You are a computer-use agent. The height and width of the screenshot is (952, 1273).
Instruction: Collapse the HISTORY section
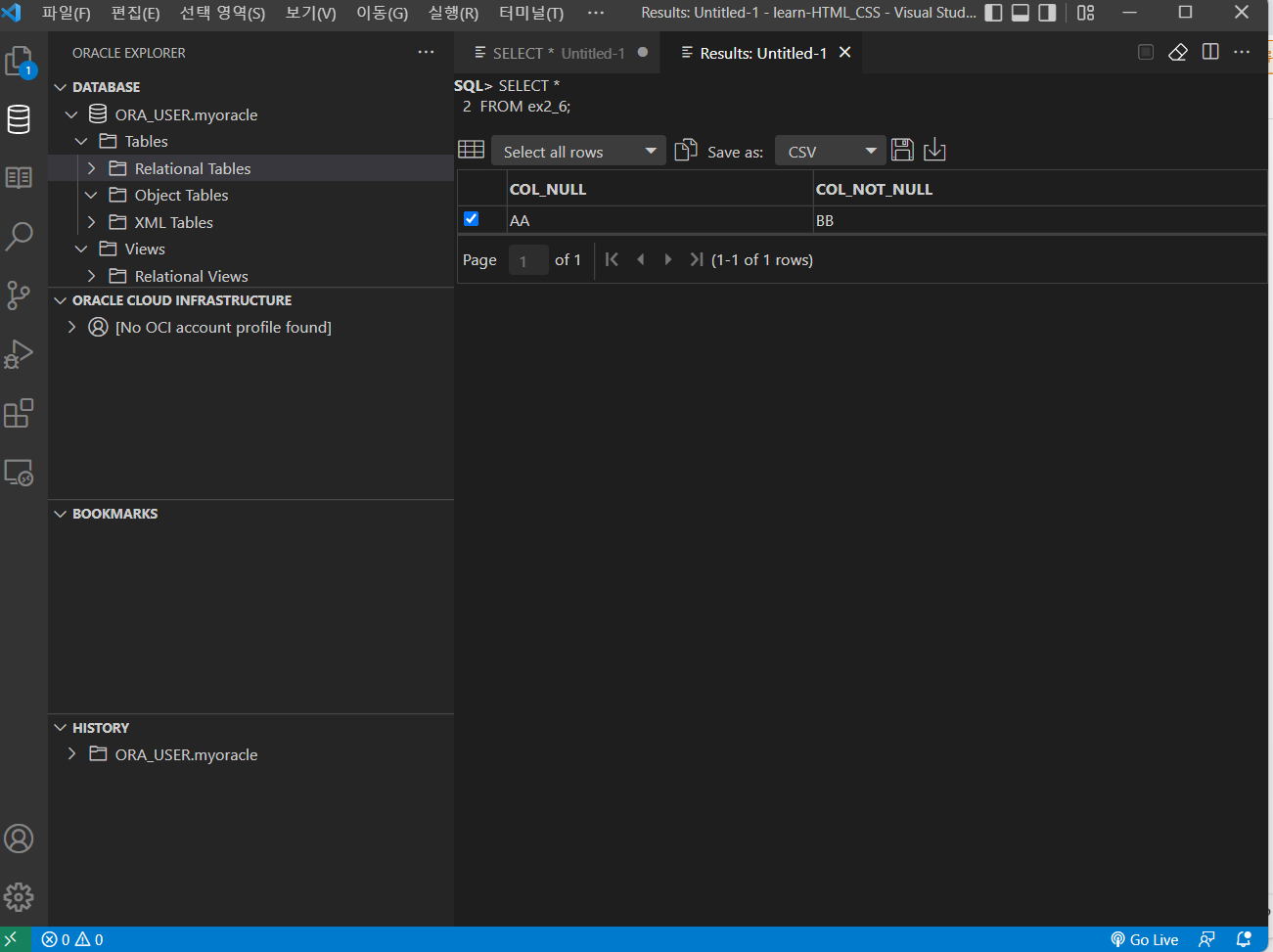click(x=61, y=728)
